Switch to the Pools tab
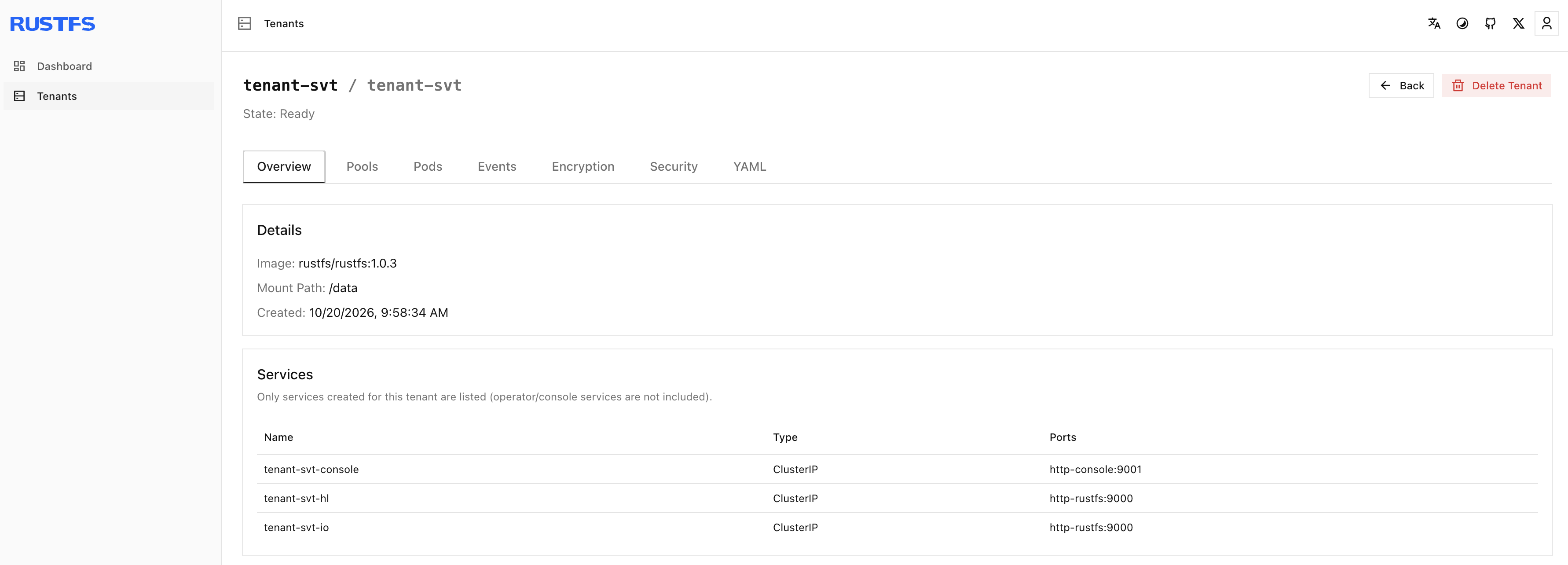This screenshot has height=565, width=1568. (362, 167)
